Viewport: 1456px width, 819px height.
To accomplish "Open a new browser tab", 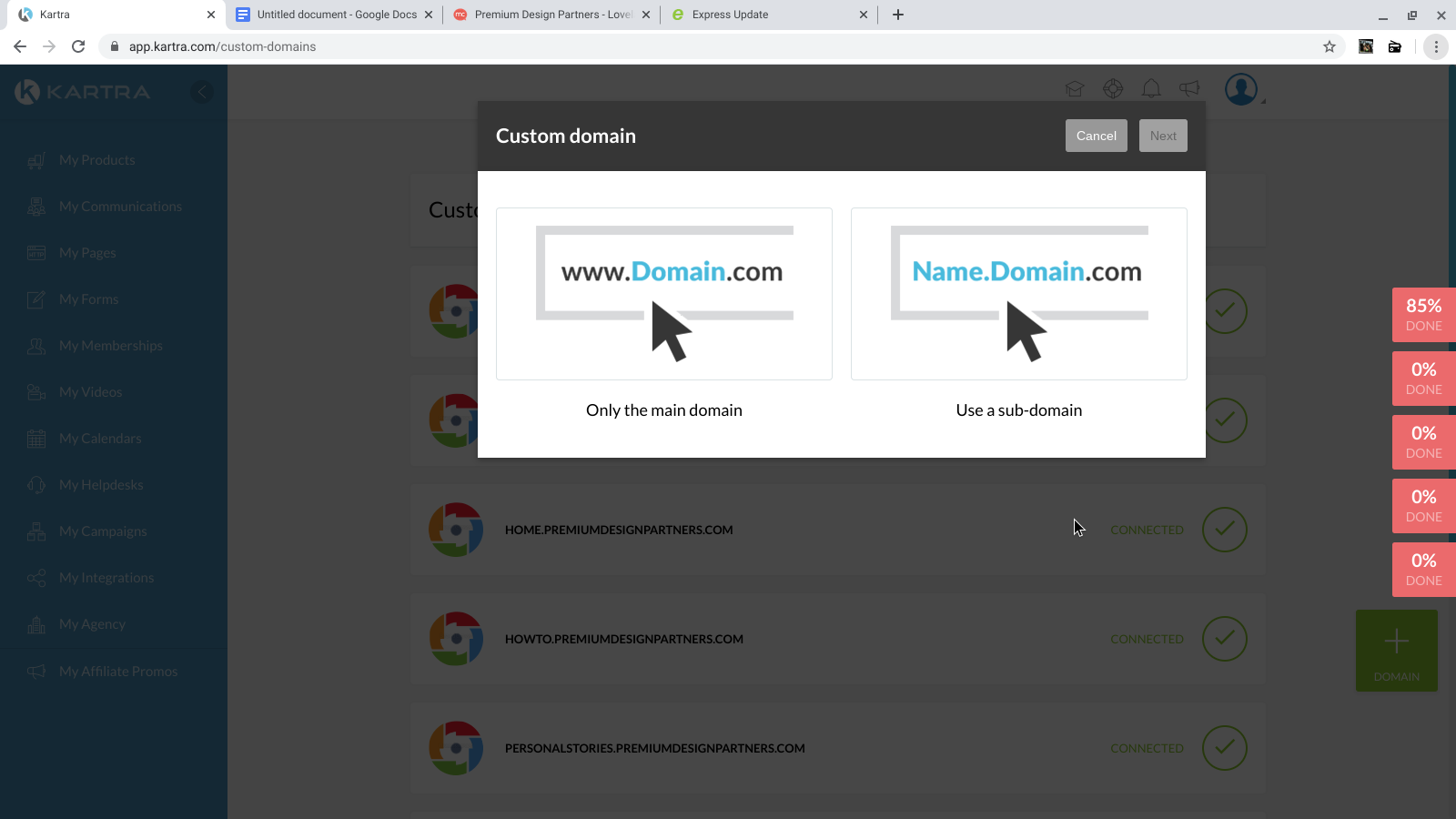I will [x=898, y=15].
